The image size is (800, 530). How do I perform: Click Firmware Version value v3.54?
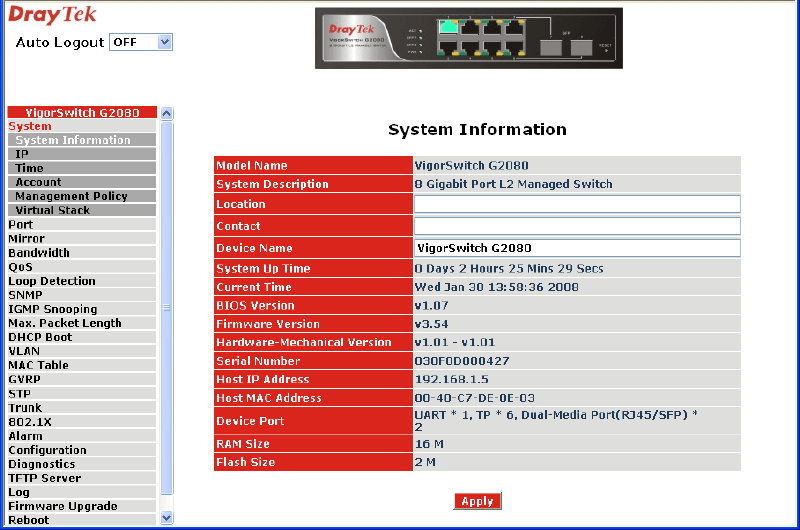click(x=431, y=324)
